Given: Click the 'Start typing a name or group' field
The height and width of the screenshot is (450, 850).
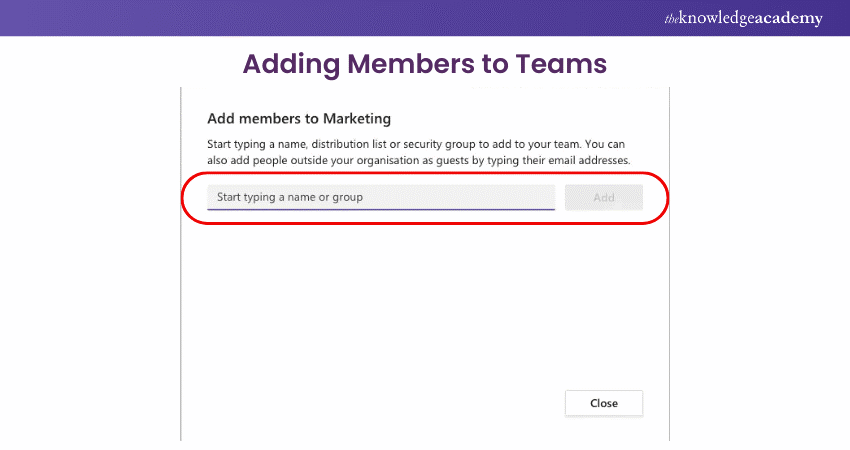Looking at the screenshot, I should pos(380,197).
